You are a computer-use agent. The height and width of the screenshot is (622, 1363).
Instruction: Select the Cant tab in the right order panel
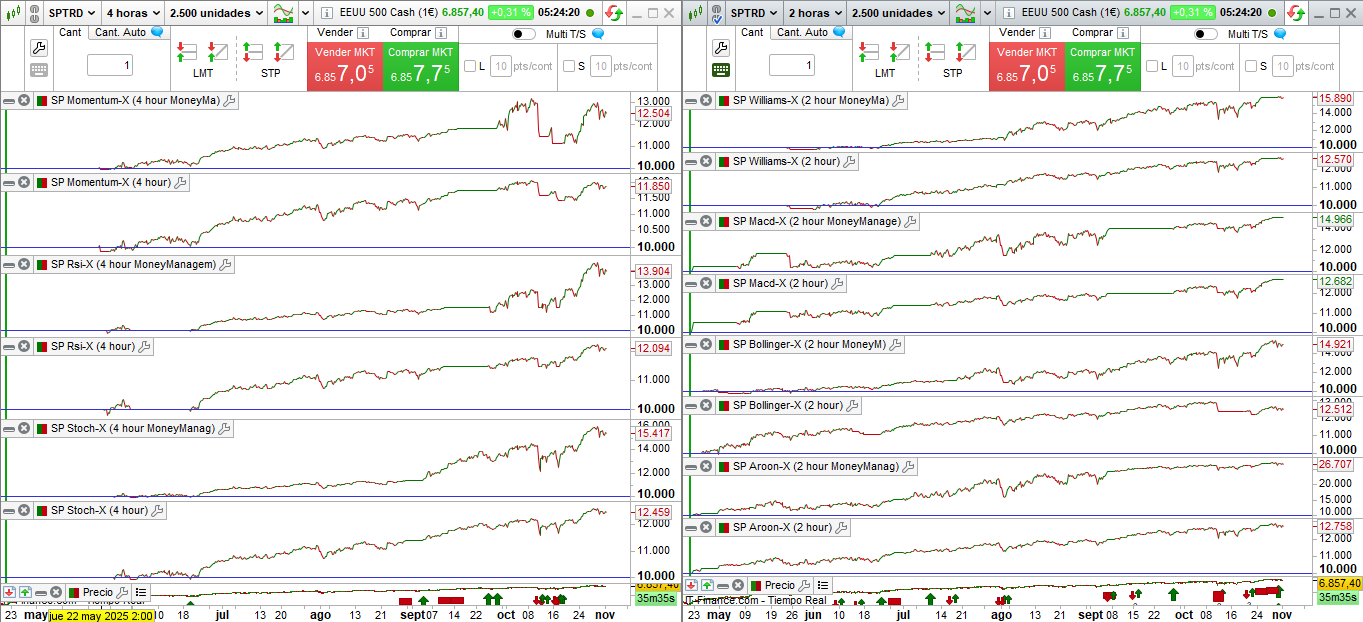pyautogui.click(x=752, y=32)
